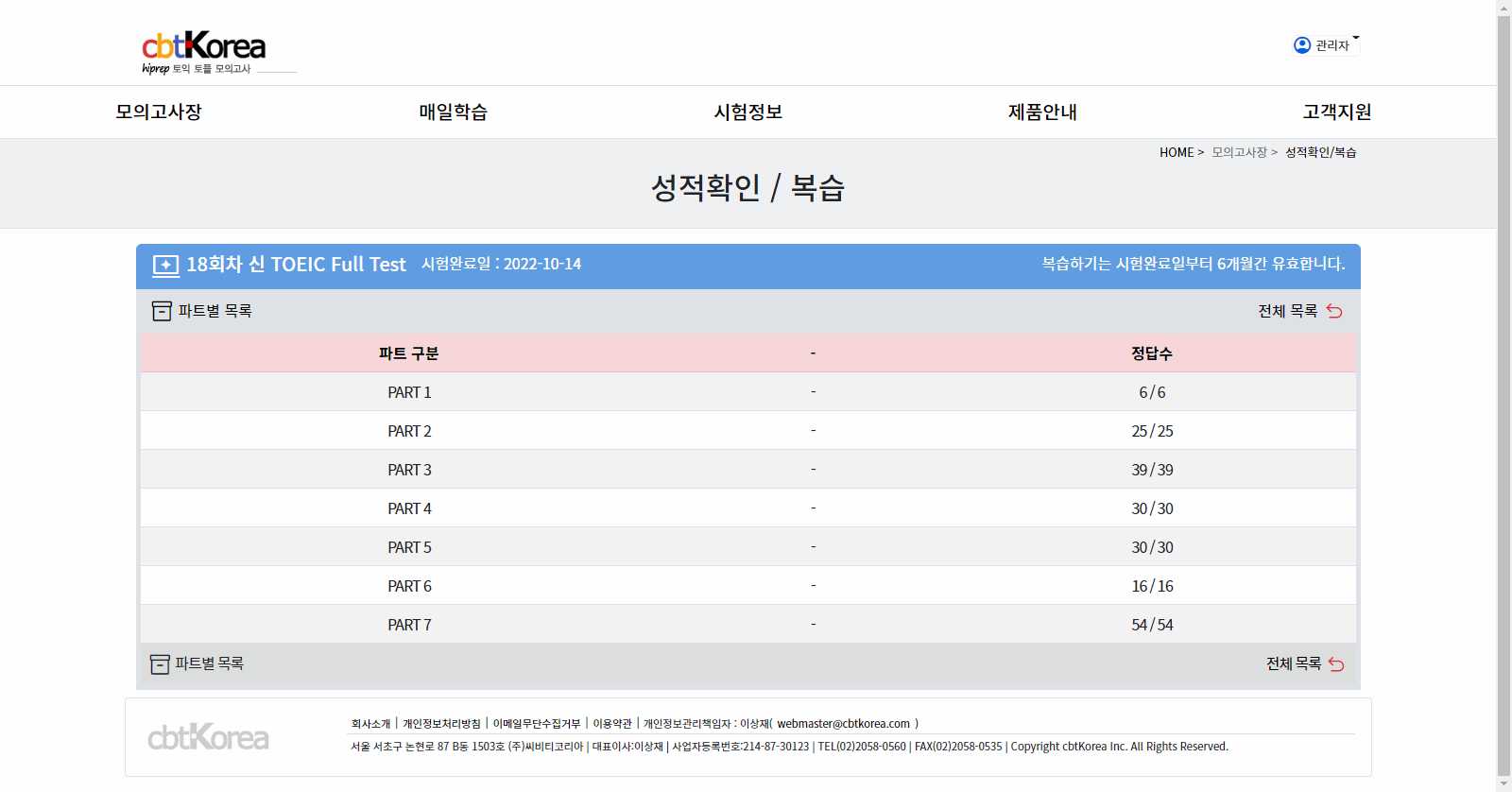Click scrollbar down arrow

(x=1504, y=784)
